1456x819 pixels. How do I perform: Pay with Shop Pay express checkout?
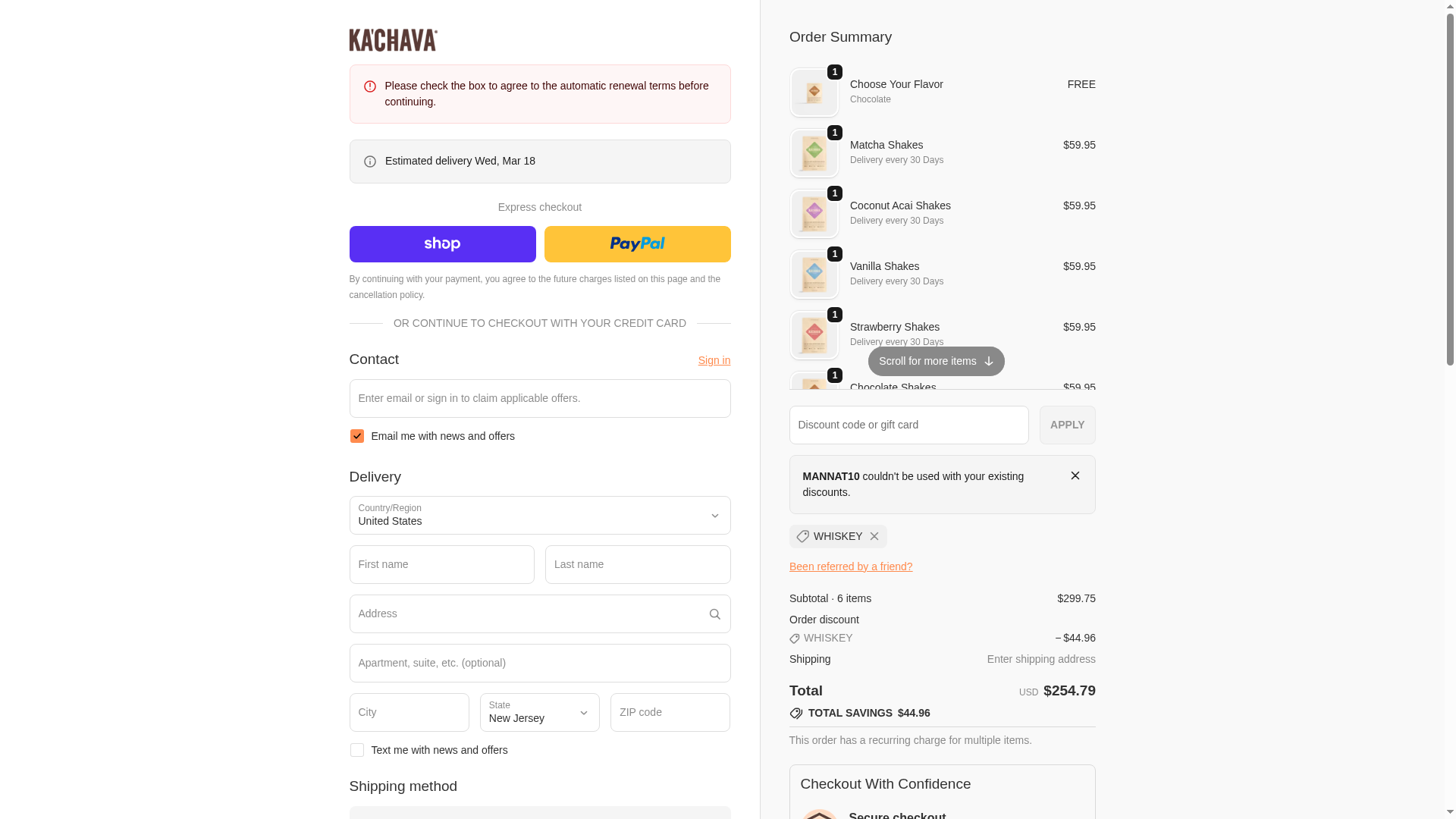click(x=442, y=244)
